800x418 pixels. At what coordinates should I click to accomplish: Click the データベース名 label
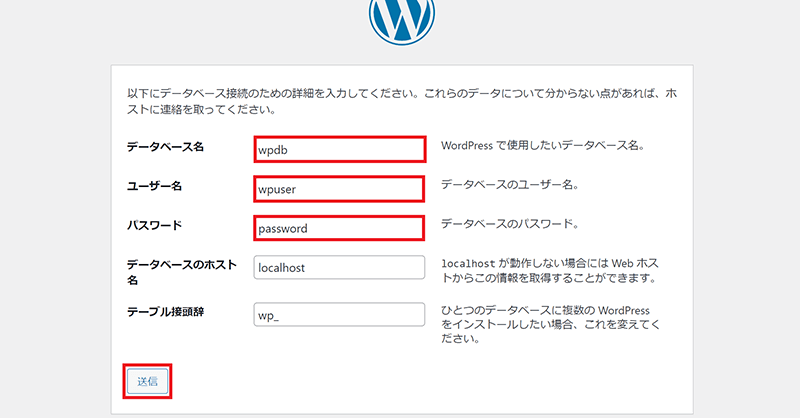(165, 147)
